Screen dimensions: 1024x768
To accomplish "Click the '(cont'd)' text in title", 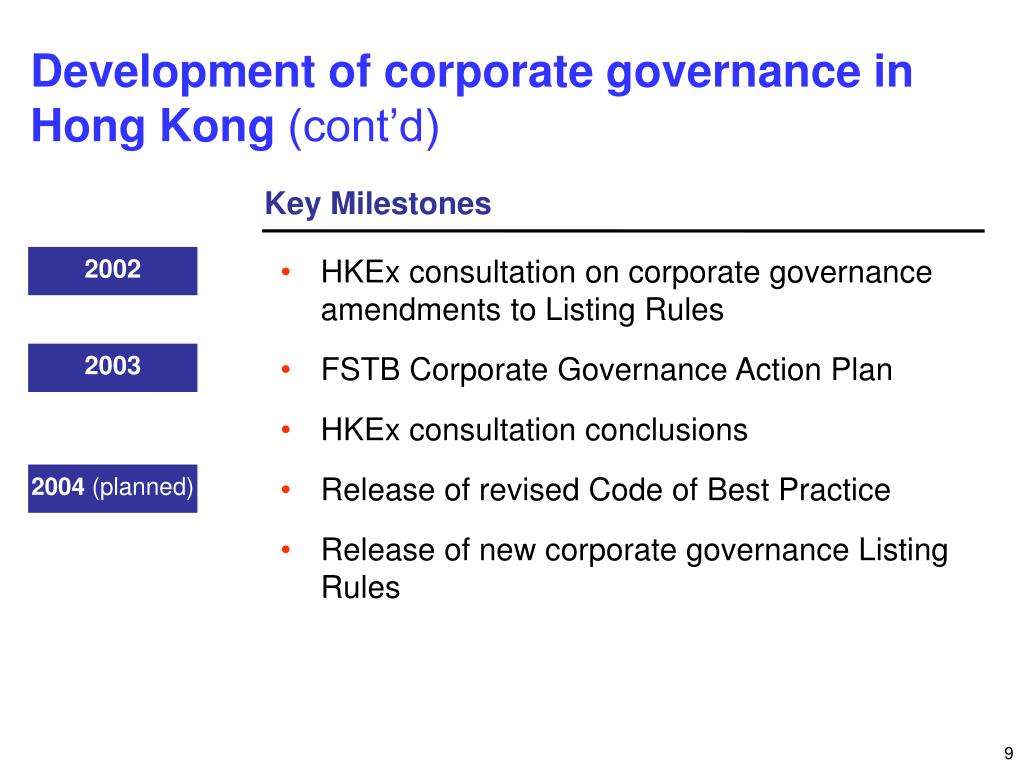I will 364,126.
